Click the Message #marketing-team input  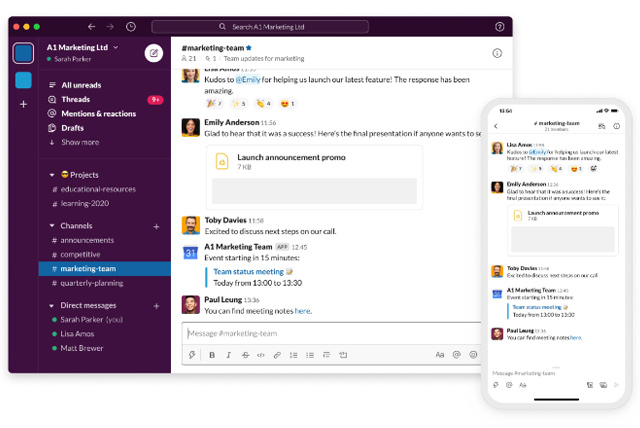coord(331,333)
